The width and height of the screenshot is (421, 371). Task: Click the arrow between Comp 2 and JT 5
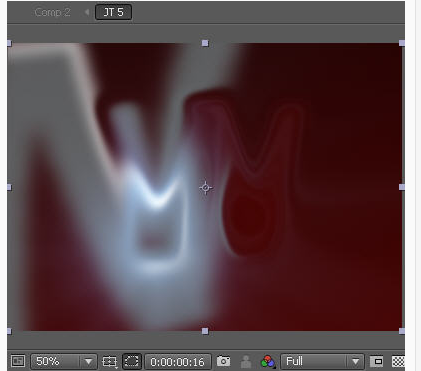pos(87,12)
